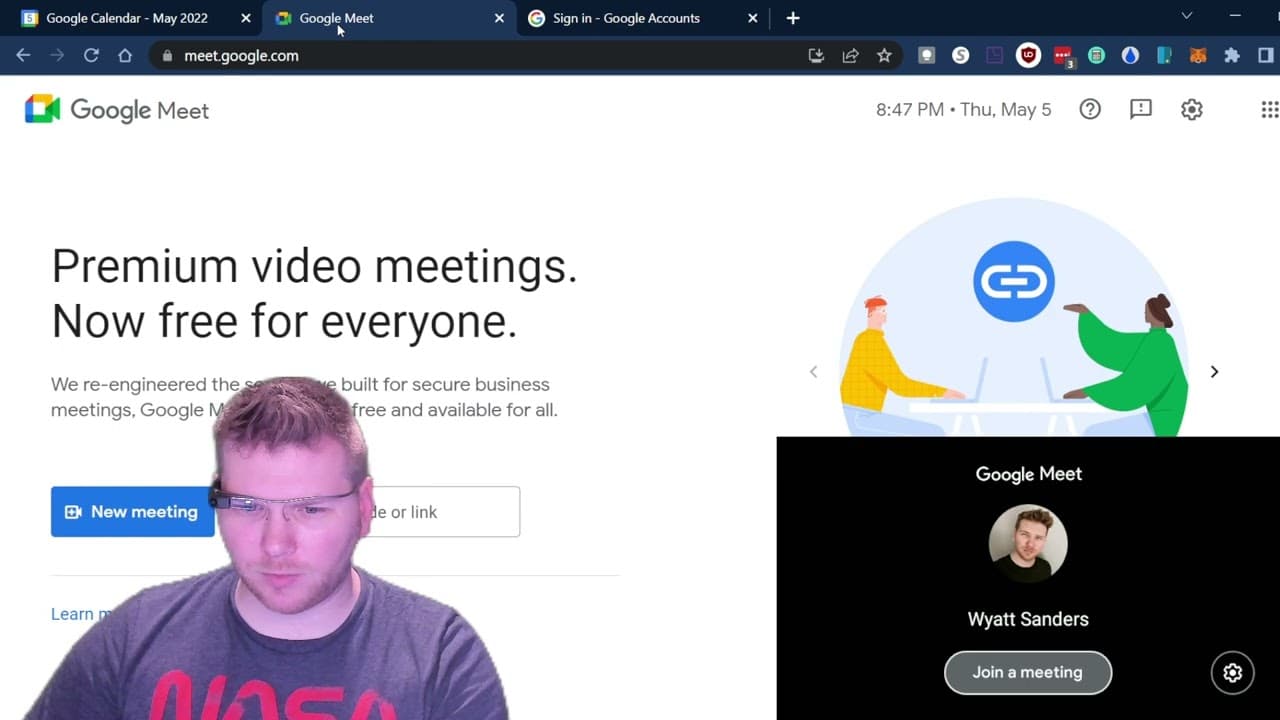
Task: Open the uBlock Origin extension
Action: point(1029,56)
